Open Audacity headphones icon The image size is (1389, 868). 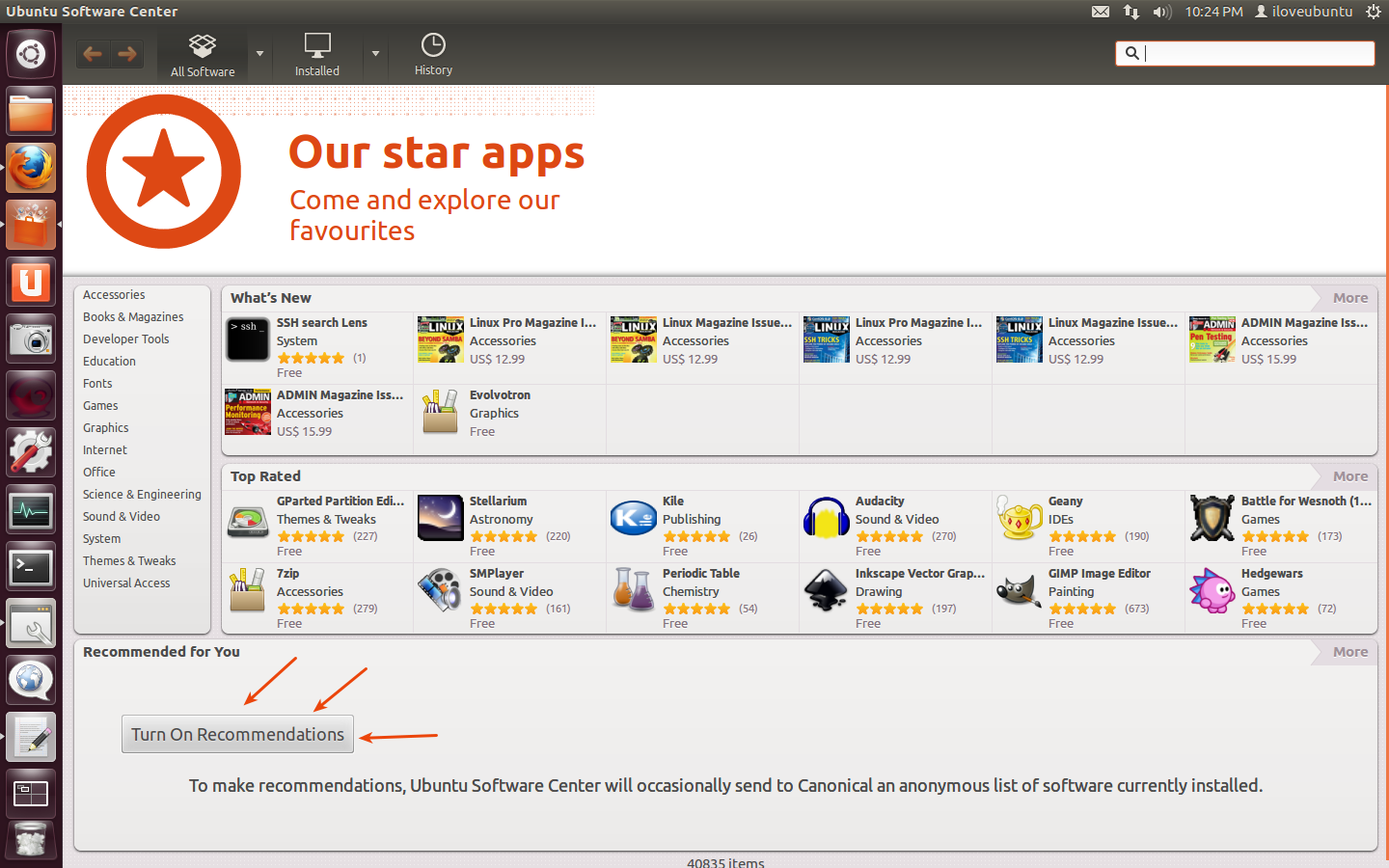(827, 519)
